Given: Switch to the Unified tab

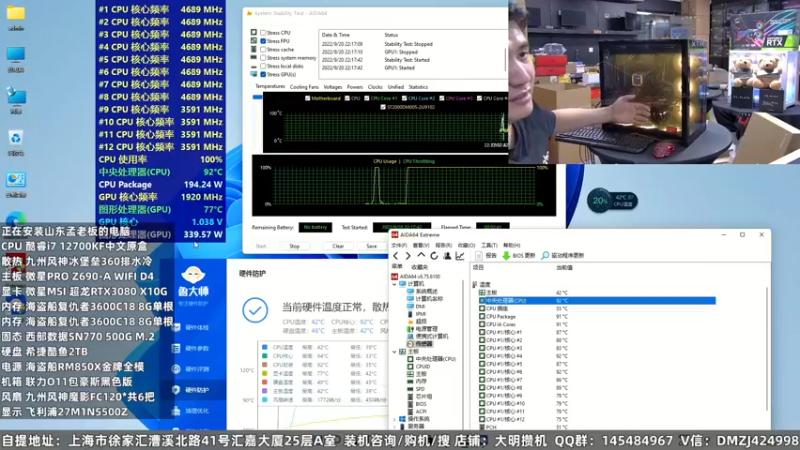Looking at the screenshot, I should point(395,87).
